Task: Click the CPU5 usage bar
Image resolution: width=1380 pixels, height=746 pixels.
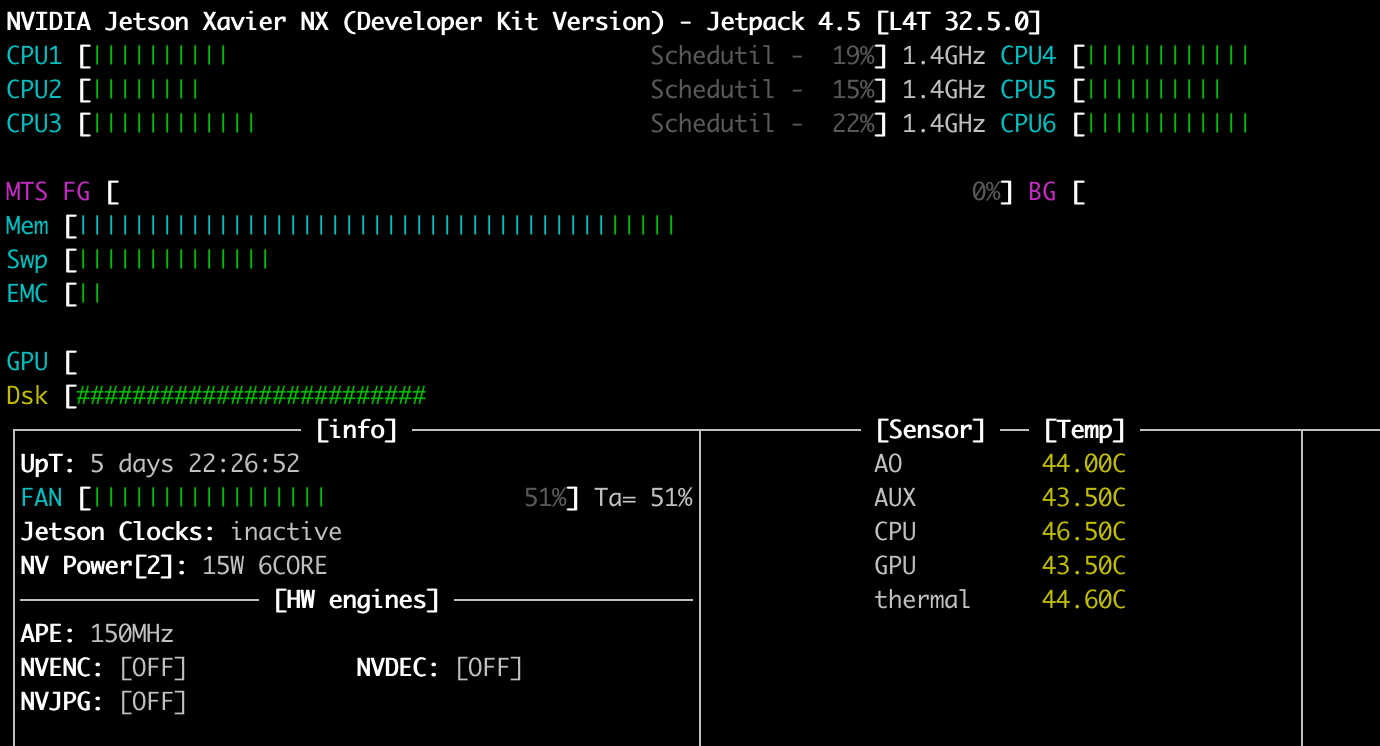Action: pos(1154,90)
